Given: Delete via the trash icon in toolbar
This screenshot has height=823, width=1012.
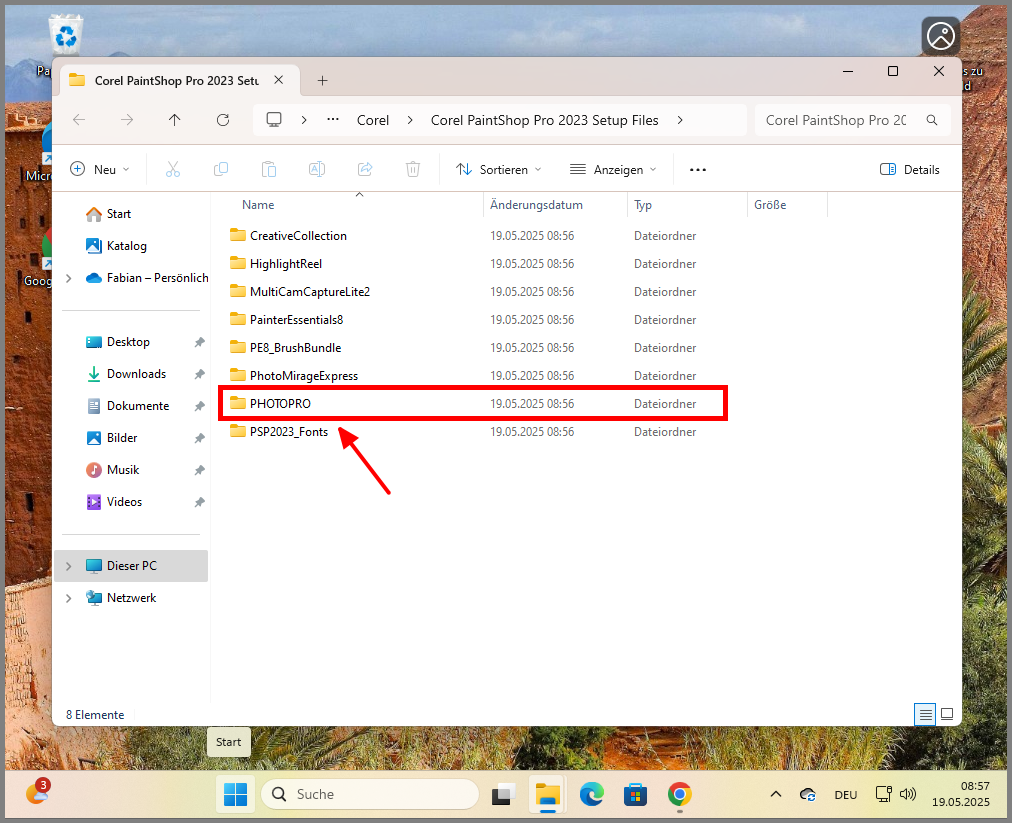Looking at the screenshot, I should pos(412,169).
